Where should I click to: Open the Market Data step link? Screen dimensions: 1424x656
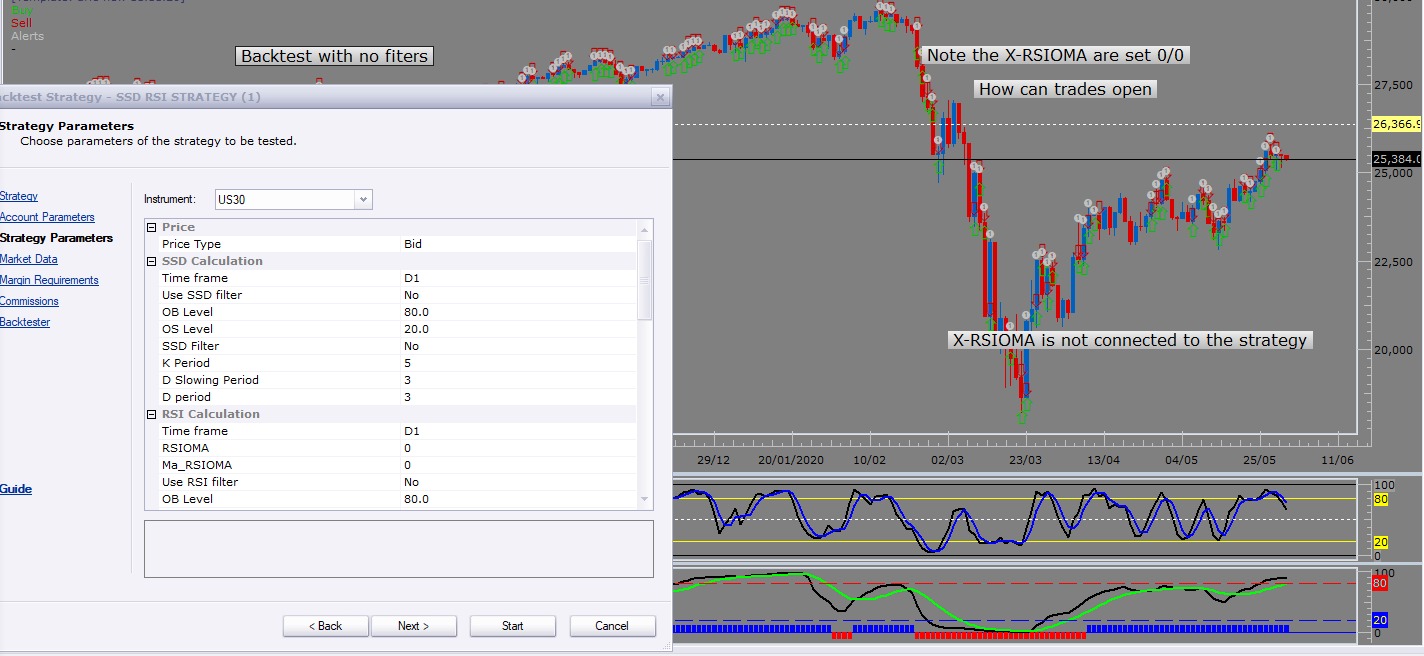pyautogui.click(x=29, y=259)
